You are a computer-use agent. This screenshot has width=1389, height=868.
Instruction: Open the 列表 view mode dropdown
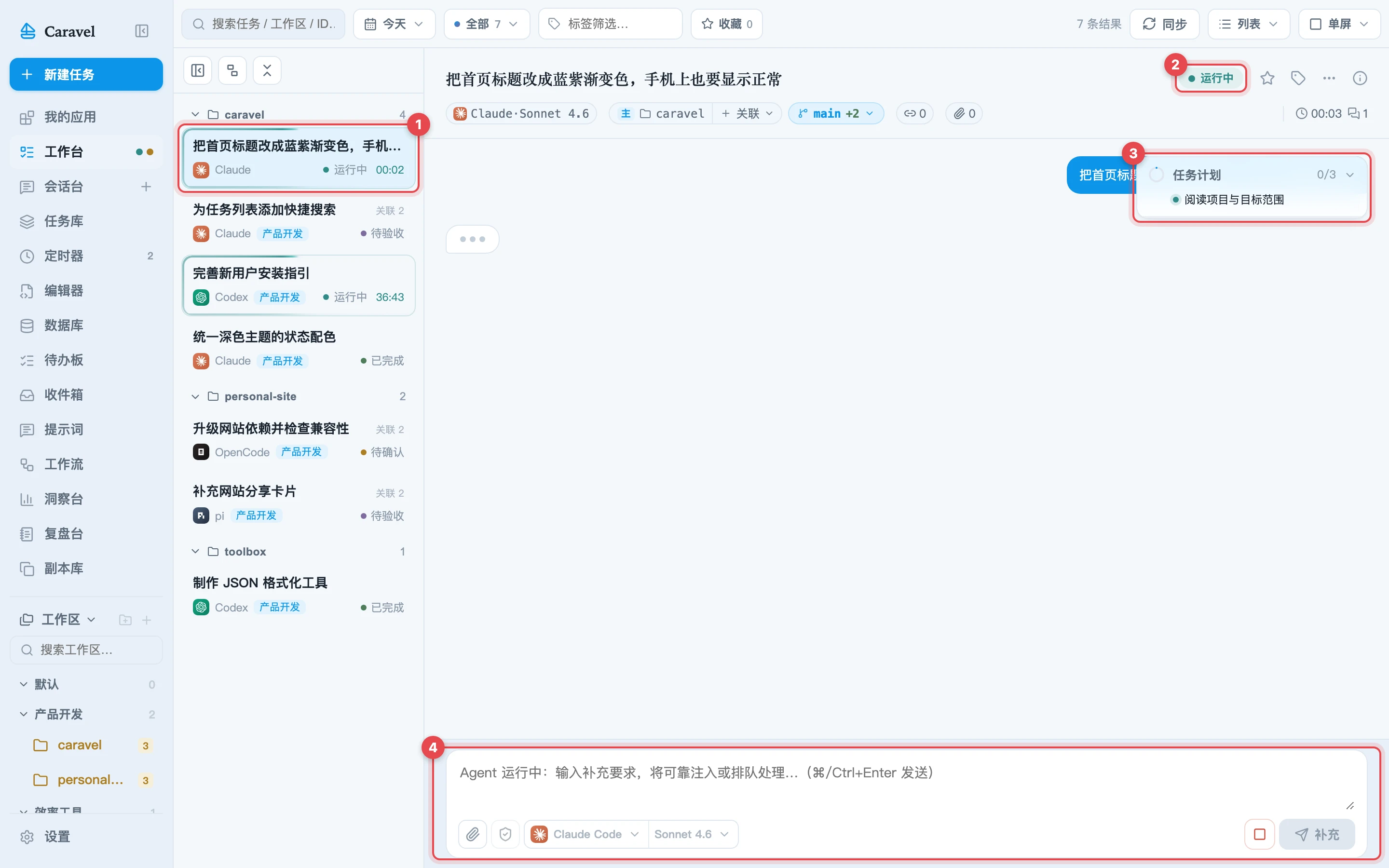point(1248,24)
